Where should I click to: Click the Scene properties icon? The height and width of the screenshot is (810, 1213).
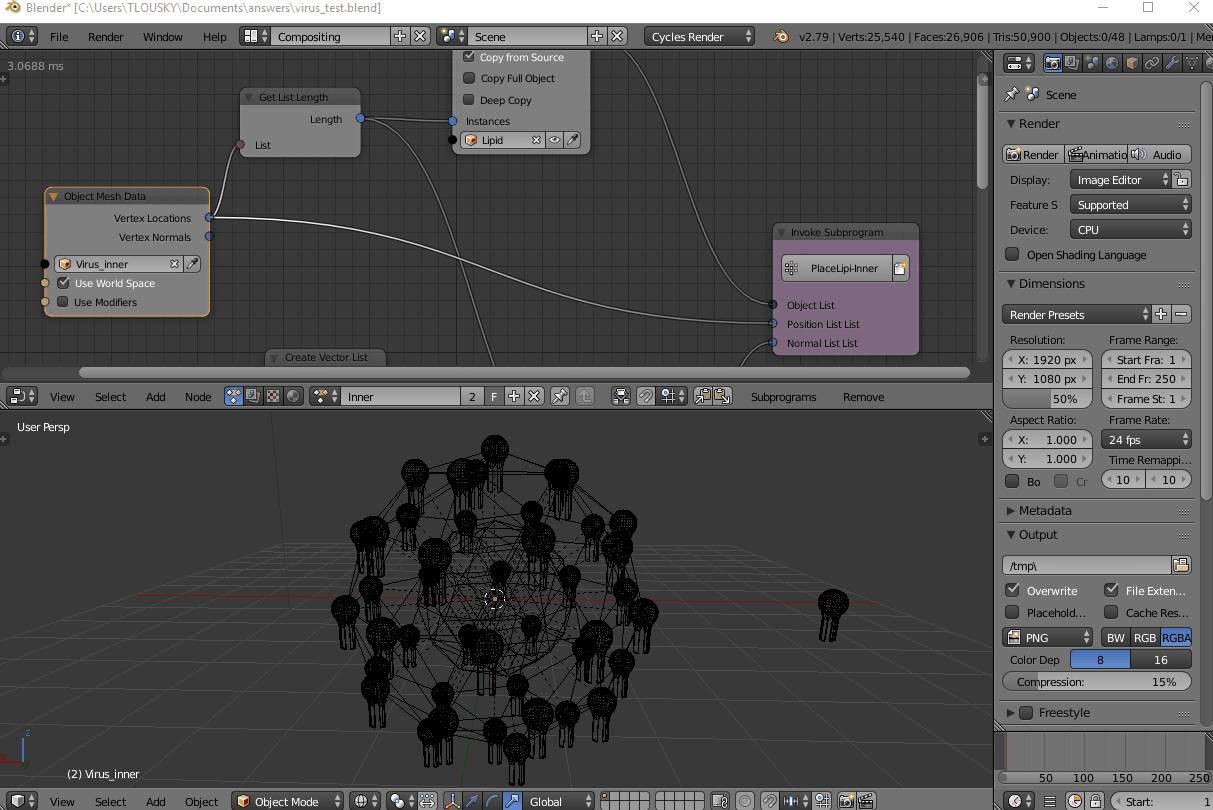click(x=1092, y=63)
